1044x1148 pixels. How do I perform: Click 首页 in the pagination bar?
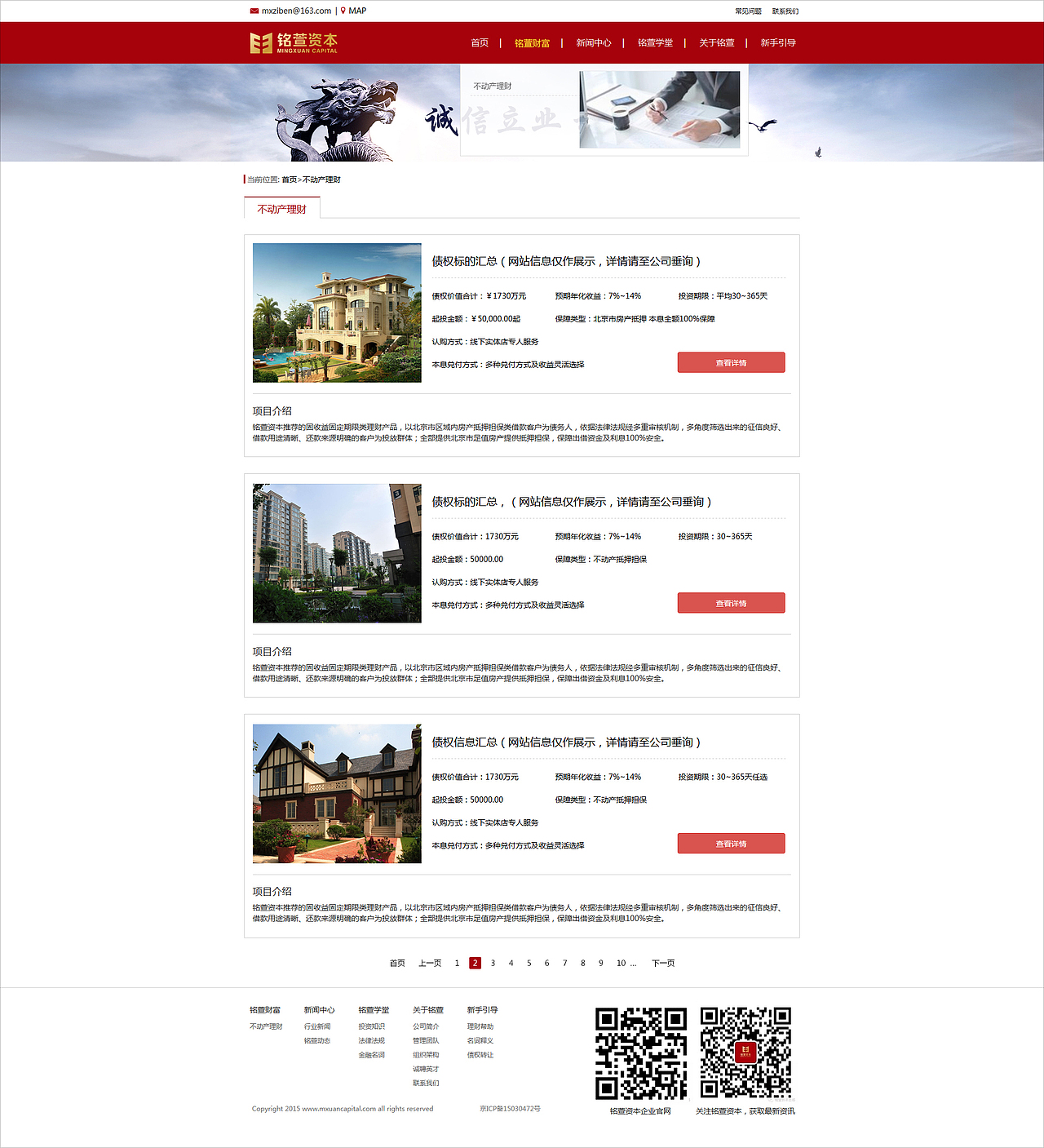click(x=397, y=964)
